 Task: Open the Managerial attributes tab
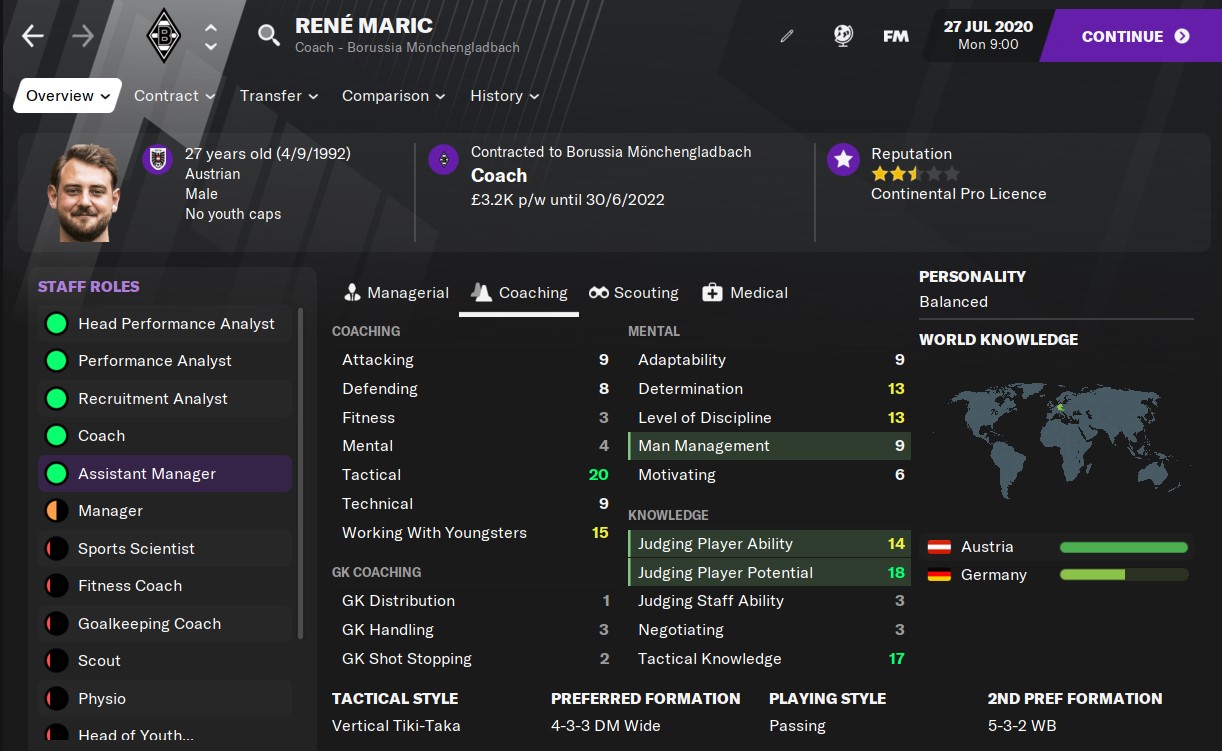tap(396, 293)
